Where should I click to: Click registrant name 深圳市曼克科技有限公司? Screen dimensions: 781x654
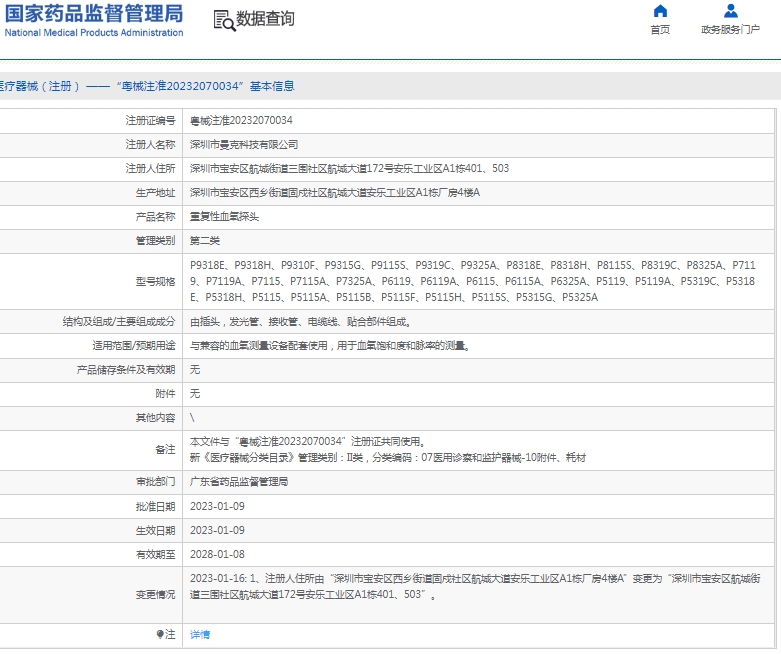tap(244, 144)
